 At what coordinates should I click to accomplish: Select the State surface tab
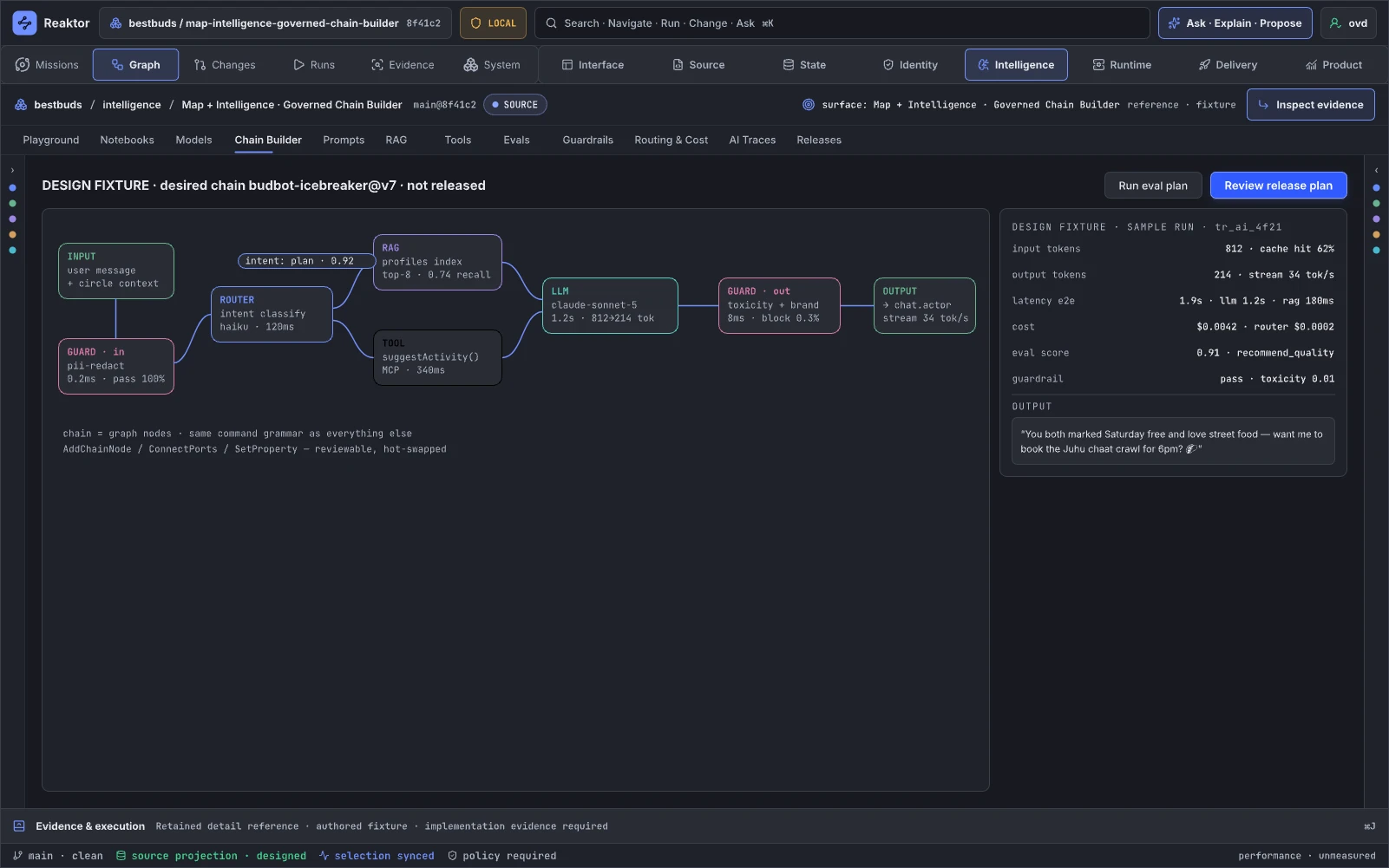804,65
